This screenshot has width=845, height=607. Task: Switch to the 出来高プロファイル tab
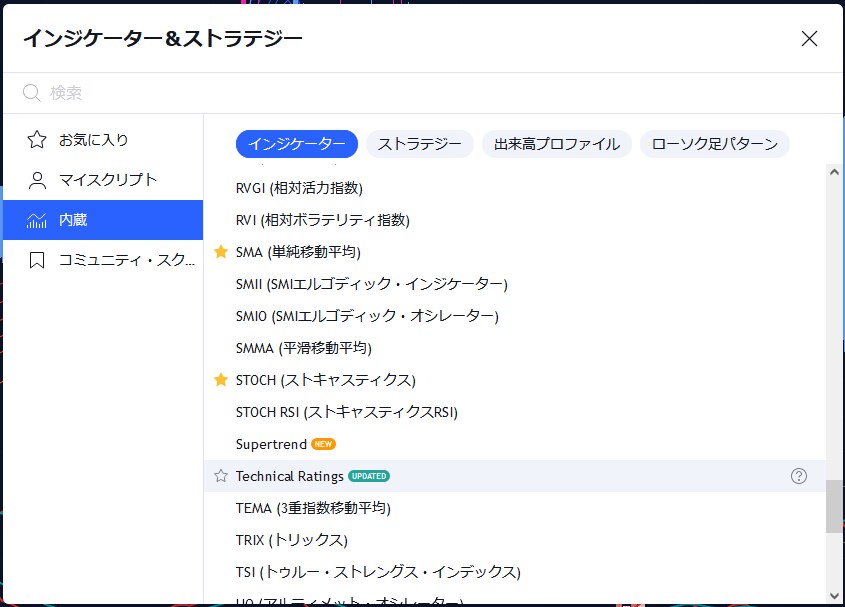coord(557,144)
